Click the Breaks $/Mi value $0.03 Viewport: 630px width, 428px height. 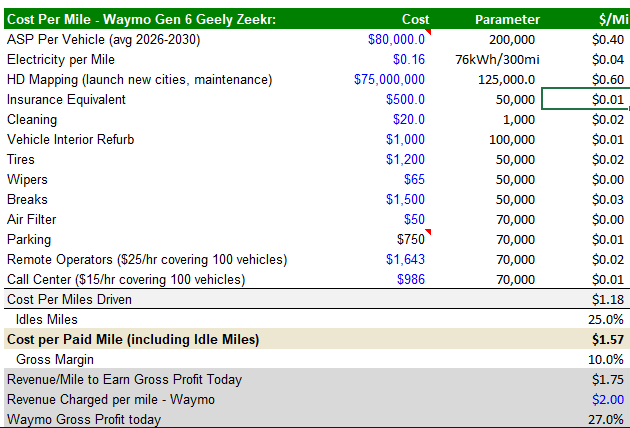(x=608, y=199)
